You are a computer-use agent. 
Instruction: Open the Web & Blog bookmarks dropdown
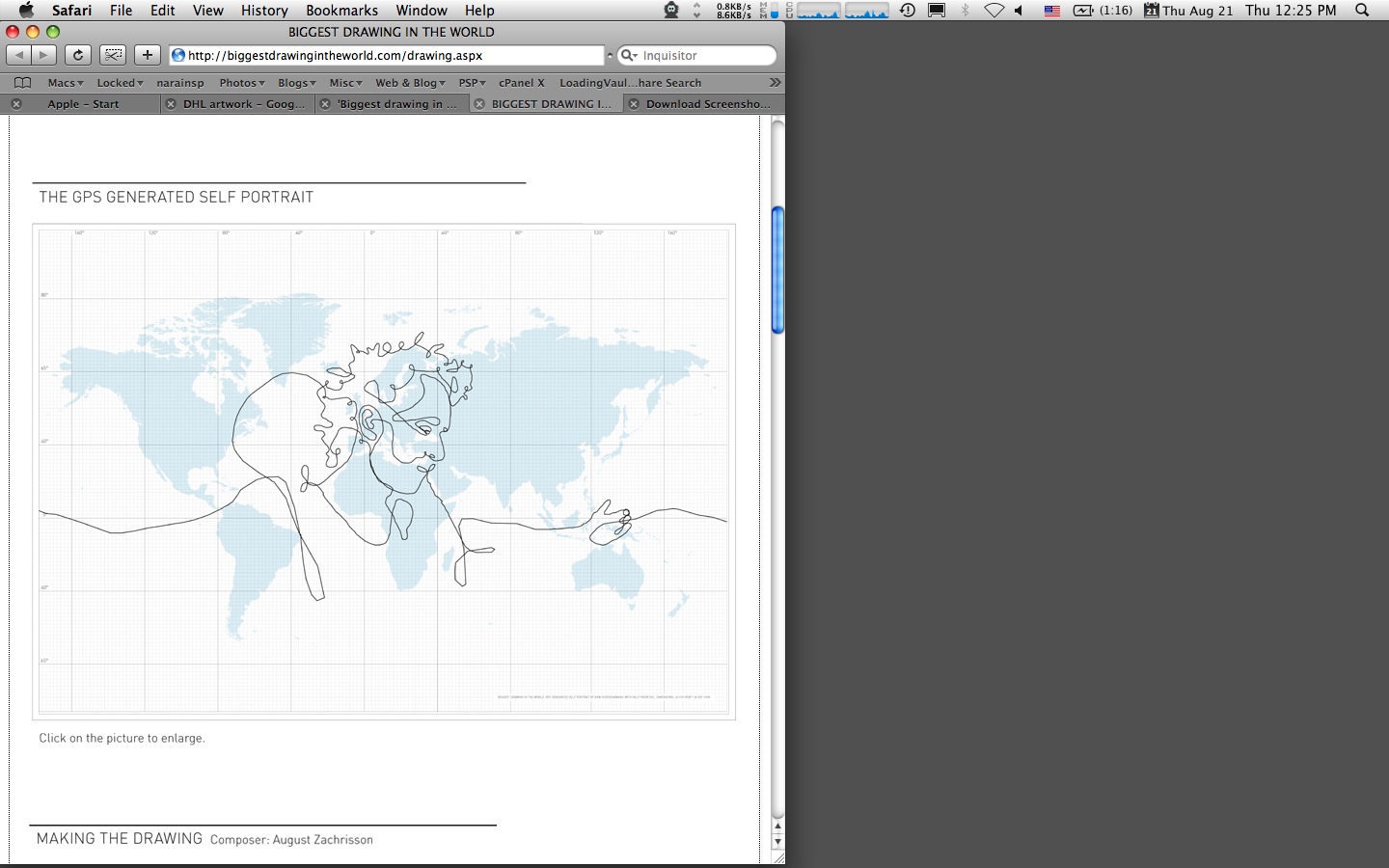tap(411, 83)
